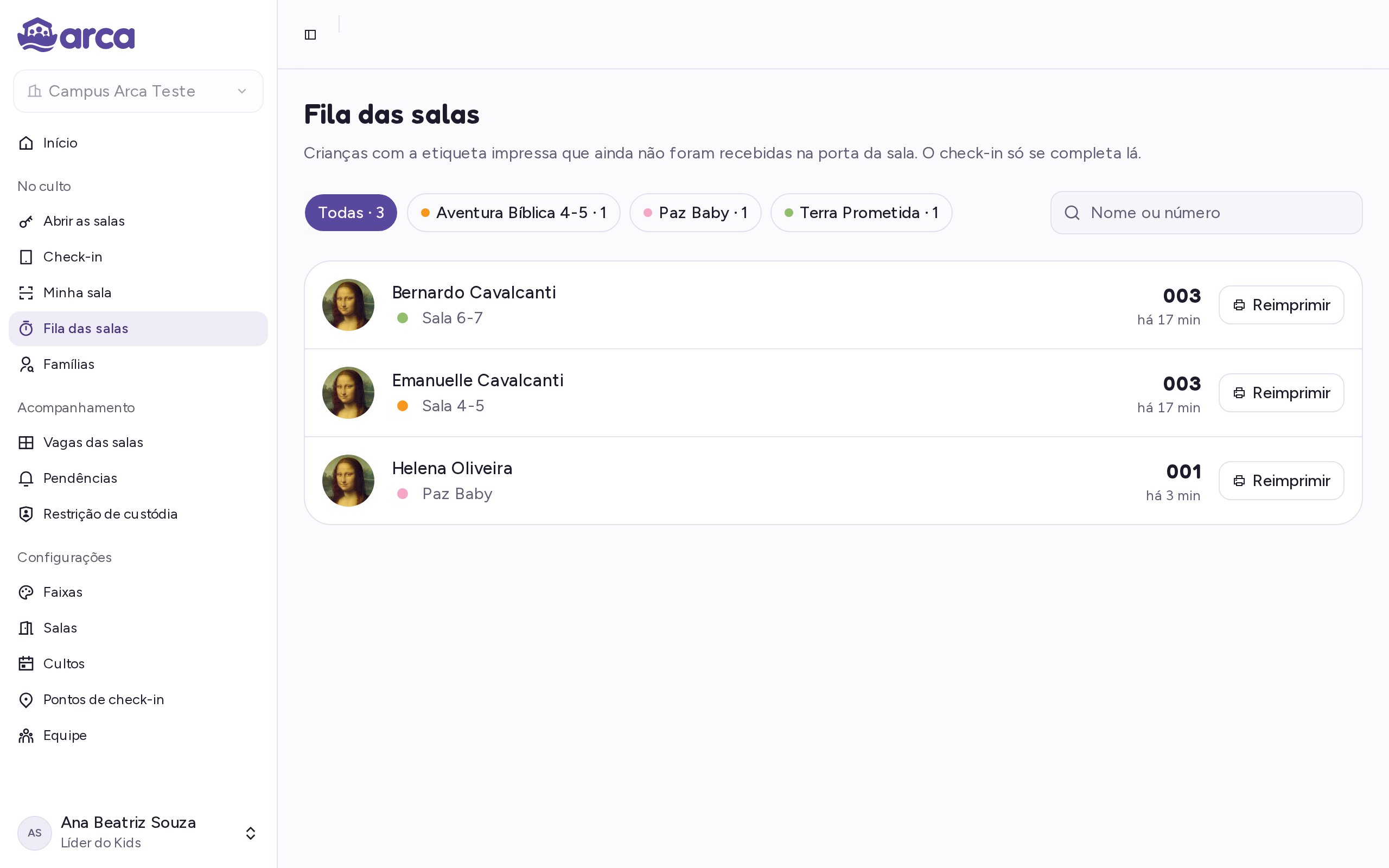Open Restrição de custódia shield icon
The height and width of the screenshot is (868, 1389).
tap(26, 514)
